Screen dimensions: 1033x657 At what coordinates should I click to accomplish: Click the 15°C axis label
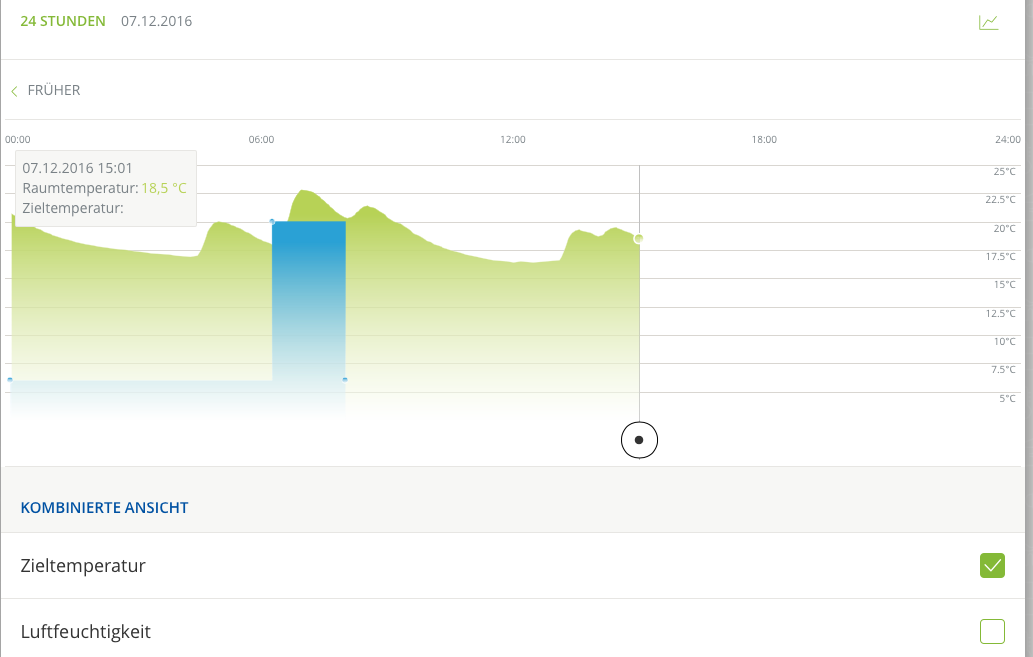pyautogui.click(x=1005, y=285)
